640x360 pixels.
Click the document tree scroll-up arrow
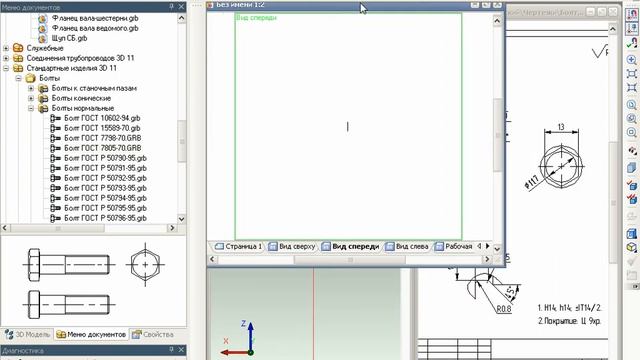pyautogui.click(x=182, y=18)
